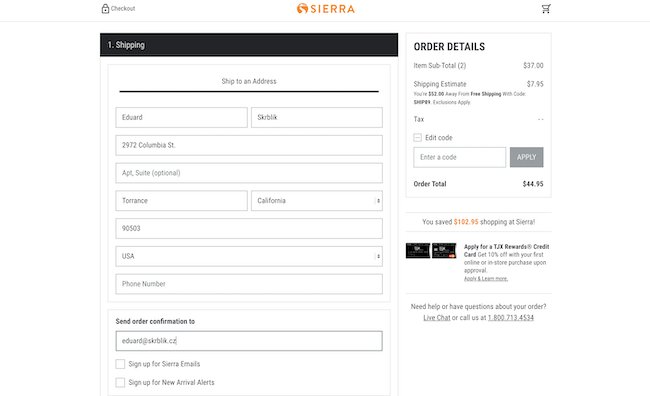Click the $37.00 sub-total value
650x396 pixels.
pos(533,66)
